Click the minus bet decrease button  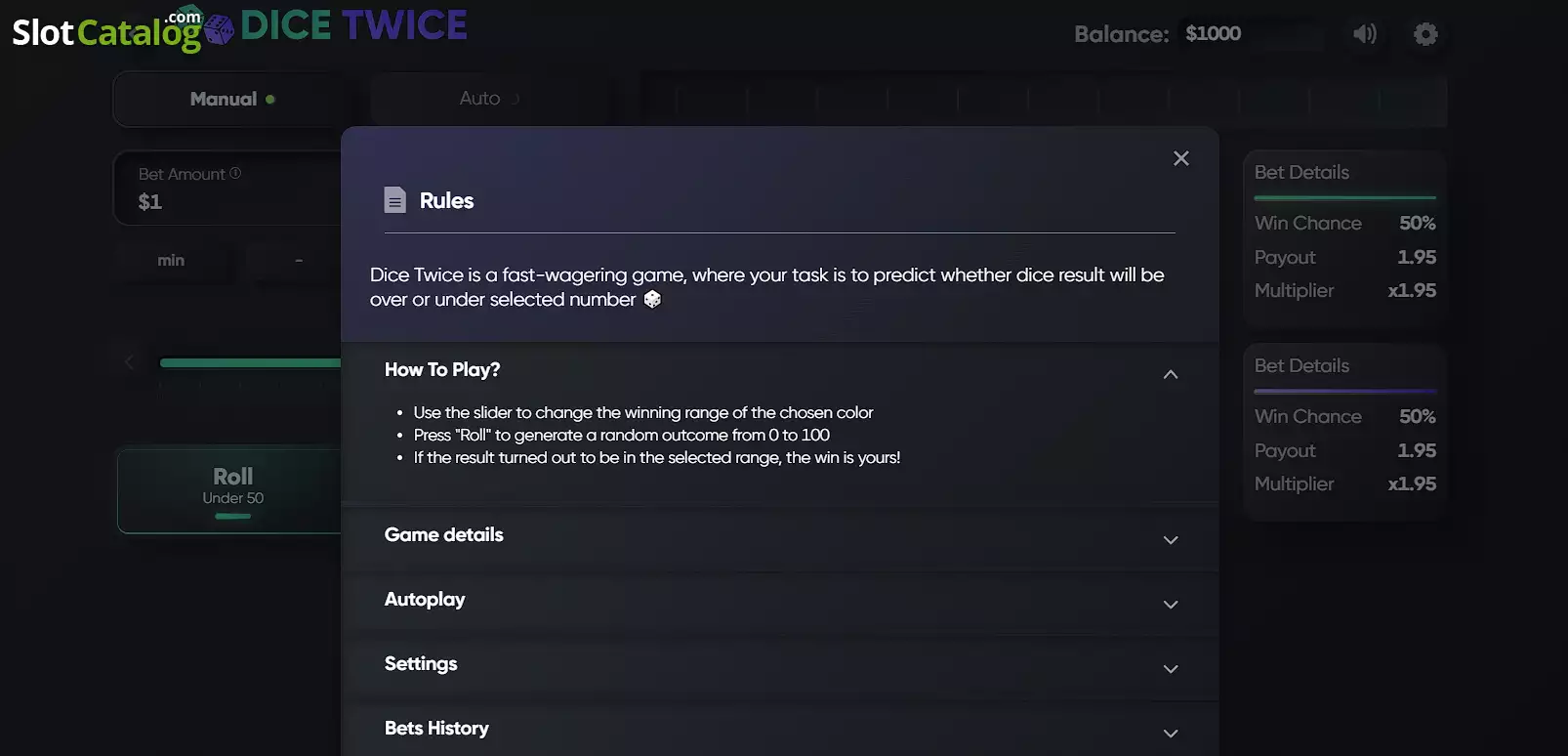pos(298,261)
